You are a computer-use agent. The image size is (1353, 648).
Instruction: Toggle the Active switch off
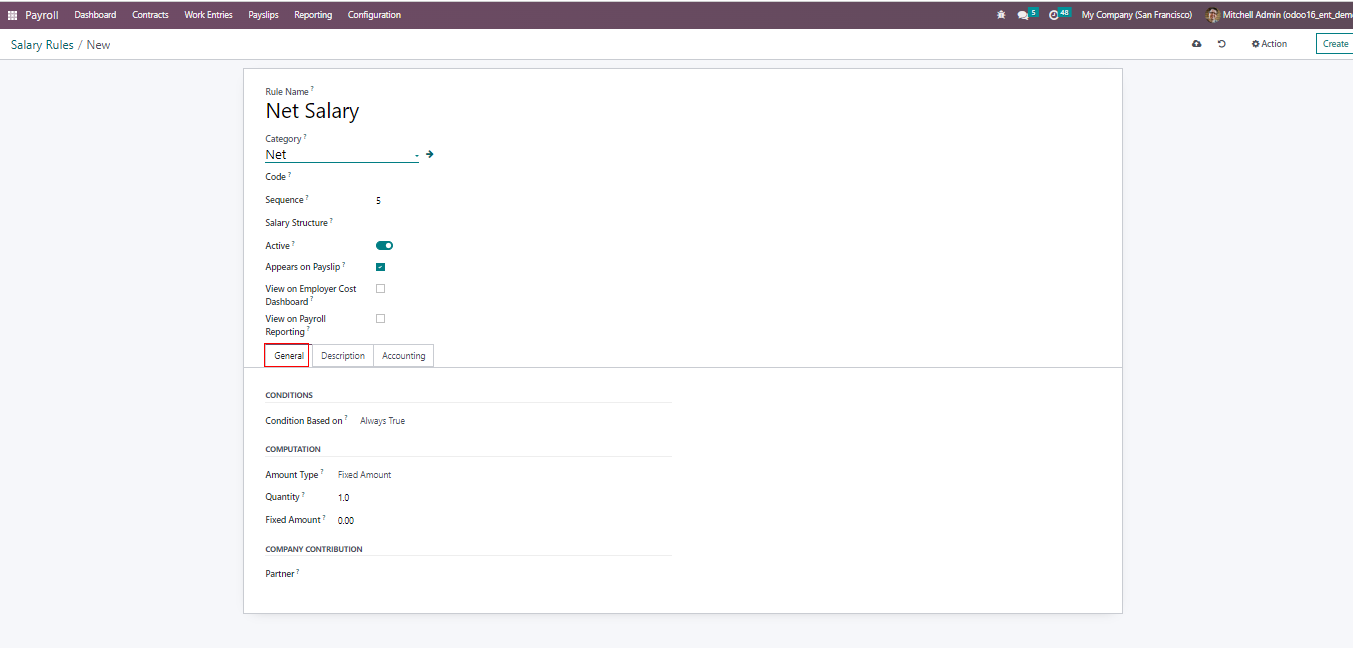point(384,245)
